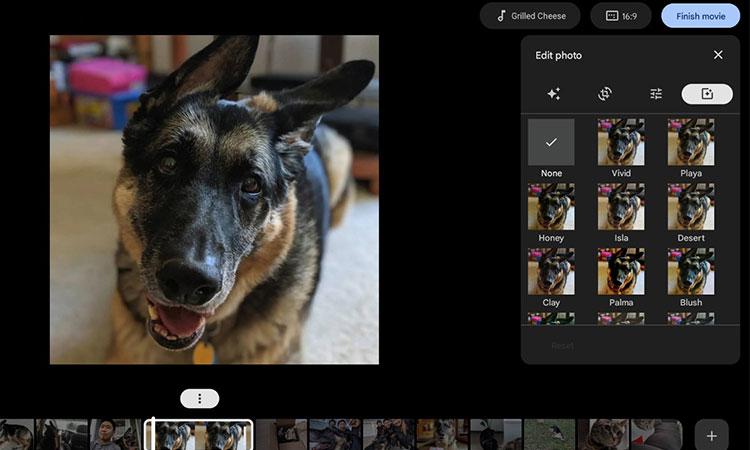Close the Edit photo panel
750x450 pixels.
(x=718, y=55)
